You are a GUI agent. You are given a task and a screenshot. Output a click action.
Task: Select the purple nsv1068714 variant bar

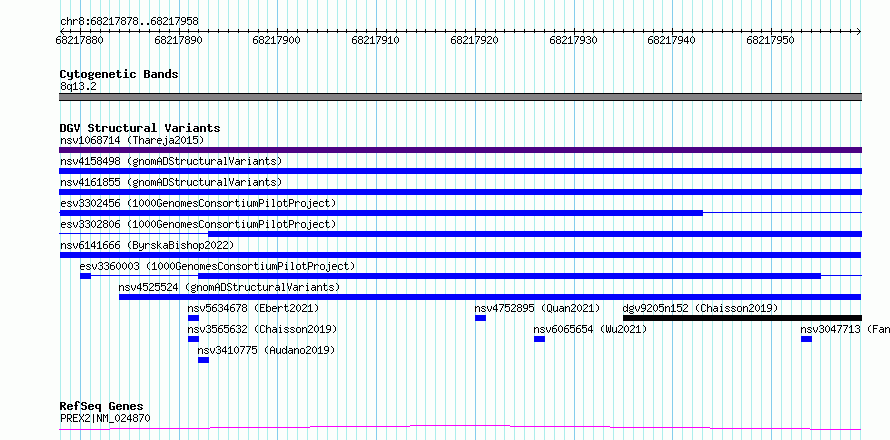(x=460, y=150)
